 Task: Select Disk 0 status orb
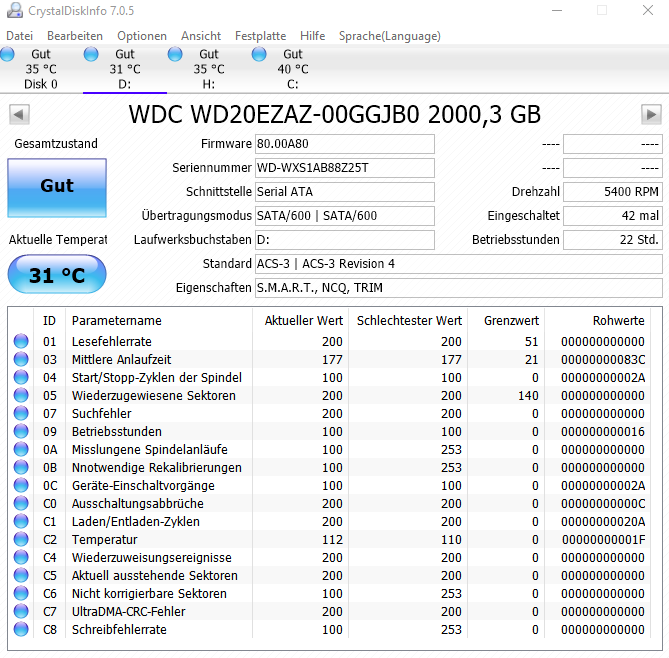(x=7, y=55)
